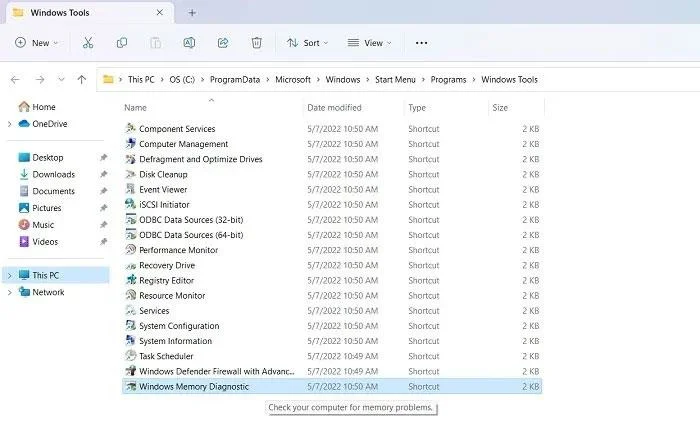Go forward with the right arrow
This screenshot has width=700, height=426.
[40, 79]
